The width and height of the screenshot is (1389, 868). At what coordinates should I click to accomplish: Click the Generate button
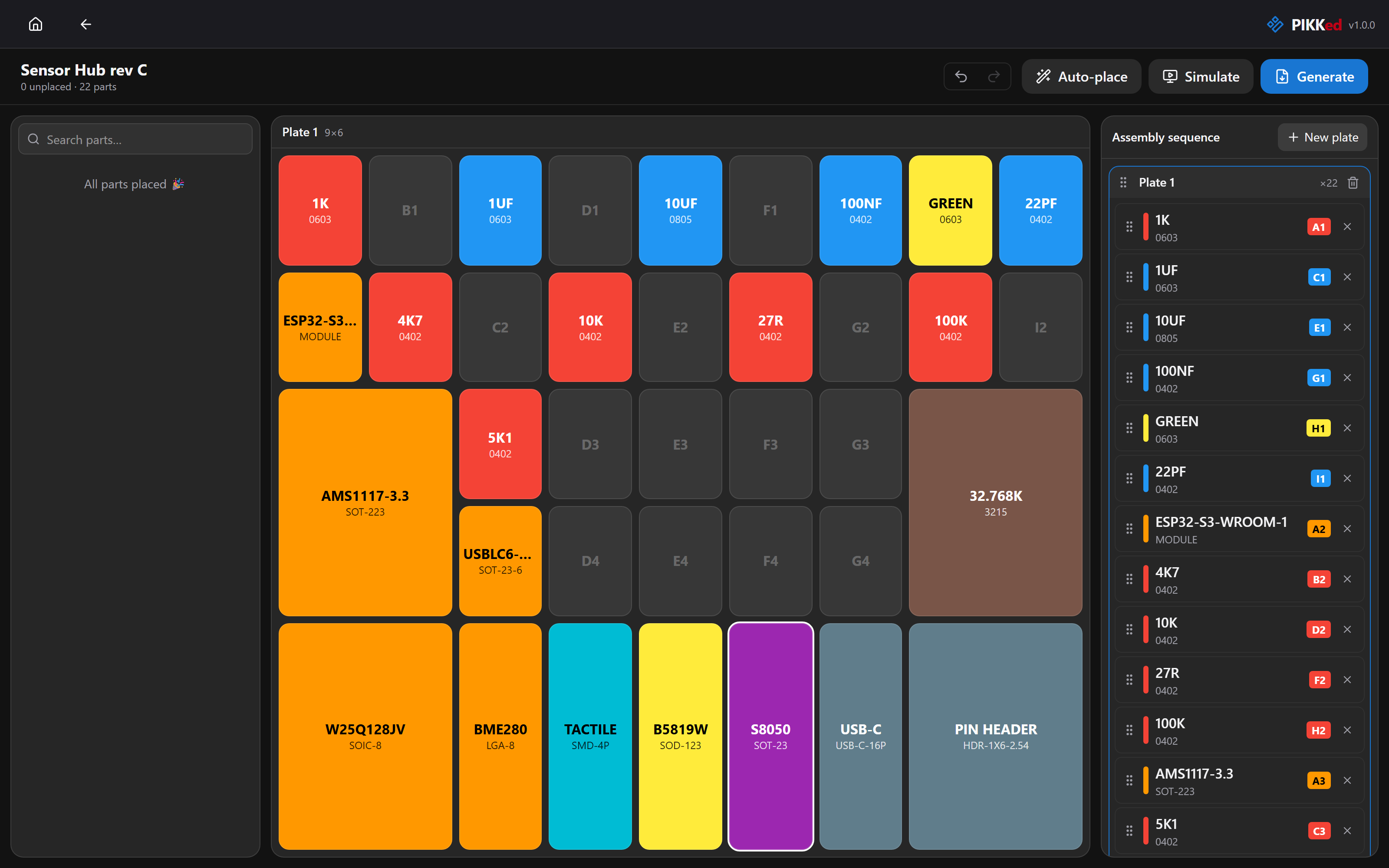click(x=1314, y=76)
